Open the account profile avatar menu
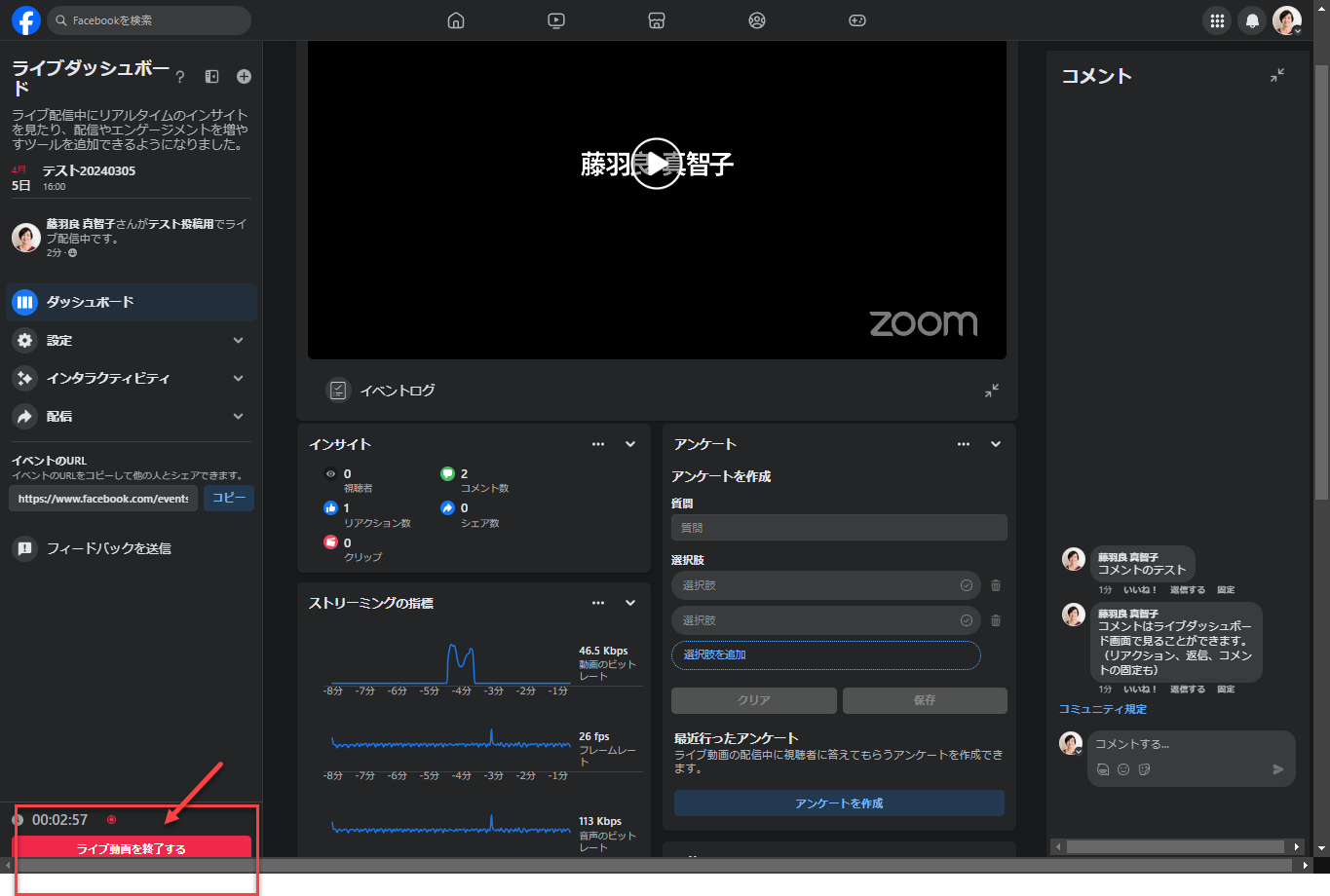The width and height of the screenshot is (1330, 896). [1287, 20]
